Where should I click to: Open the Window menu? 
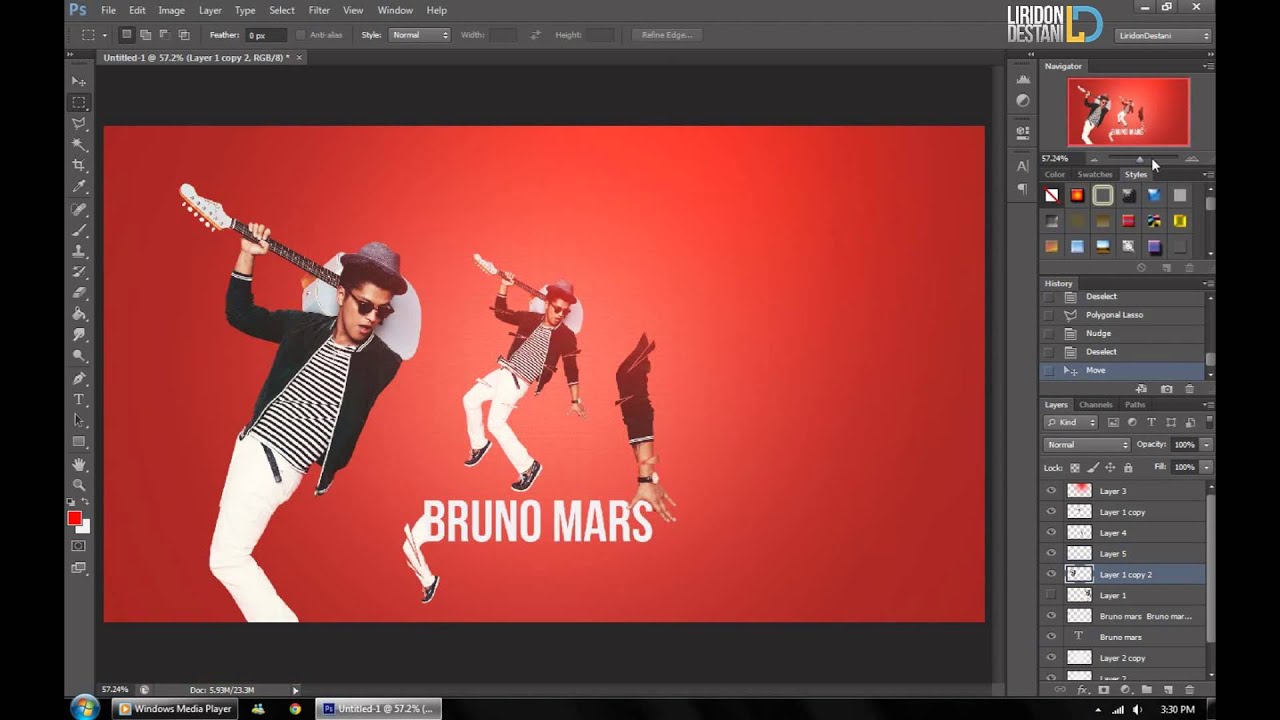tap(395, 10)
